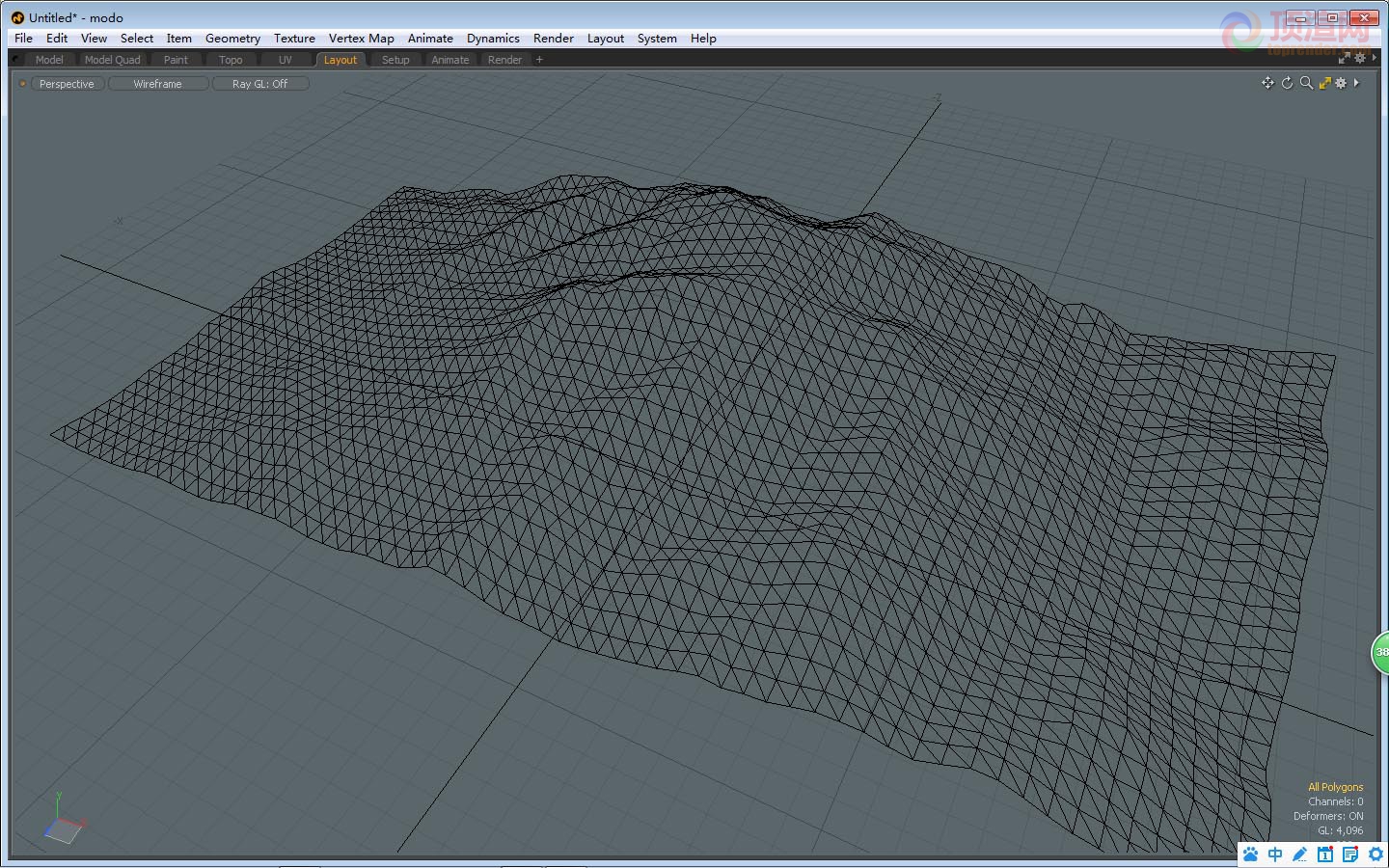The width and height of the screenshot is (1389, 868).
Task: Open the Geometry menu
Action: [x=232, y=39]
